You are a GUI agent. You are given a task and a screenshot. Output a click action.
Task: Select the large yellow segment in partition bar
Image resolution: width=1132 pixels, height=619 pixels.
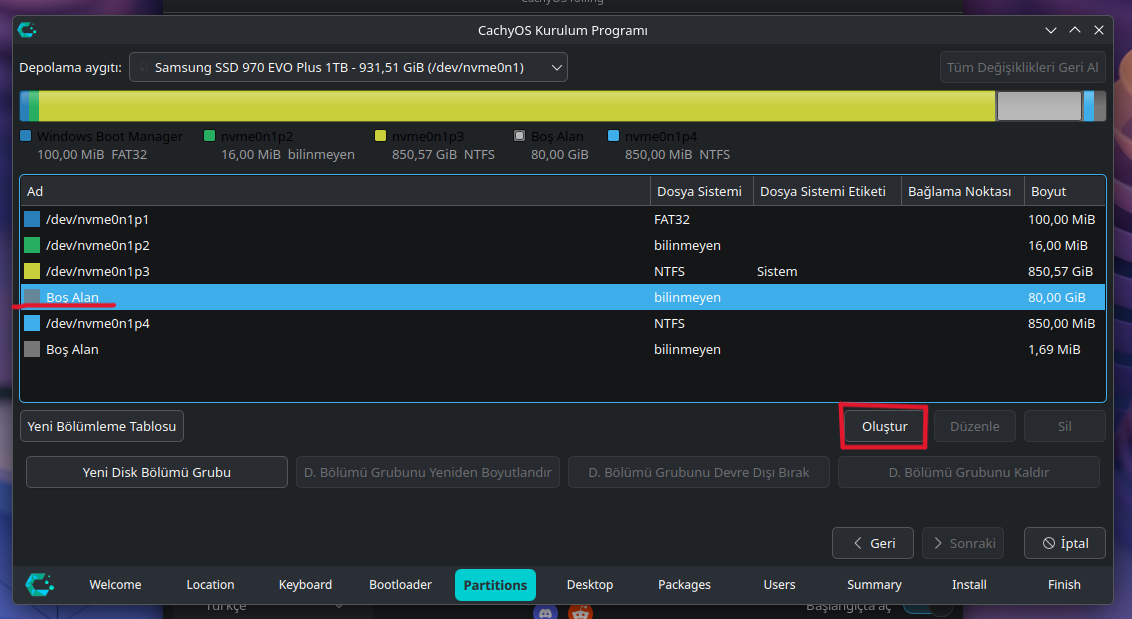click(517, 106)
